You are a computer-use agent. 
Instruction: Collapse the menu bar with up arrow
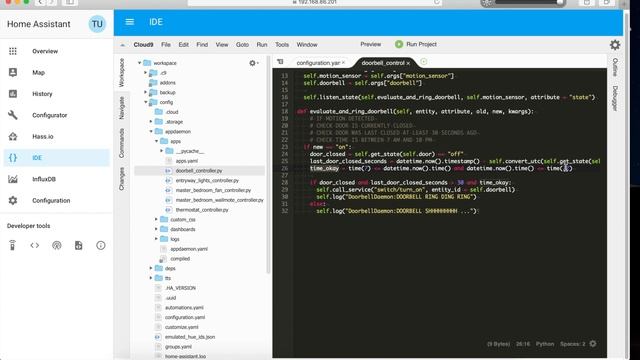pos(122,45)
